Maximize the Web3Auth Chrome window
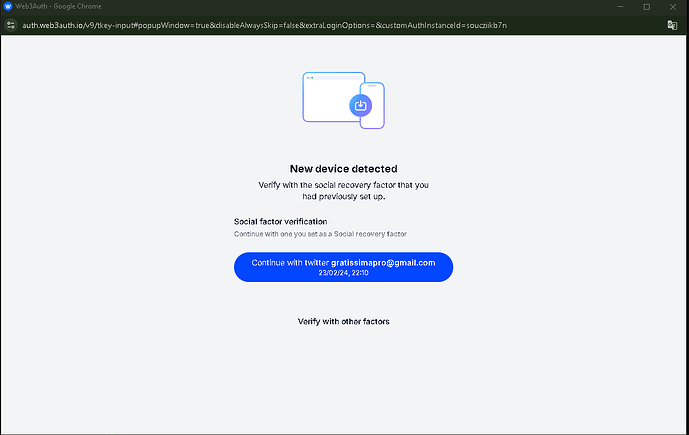Viewport: 689px width, 435px height. pos(647,7)
